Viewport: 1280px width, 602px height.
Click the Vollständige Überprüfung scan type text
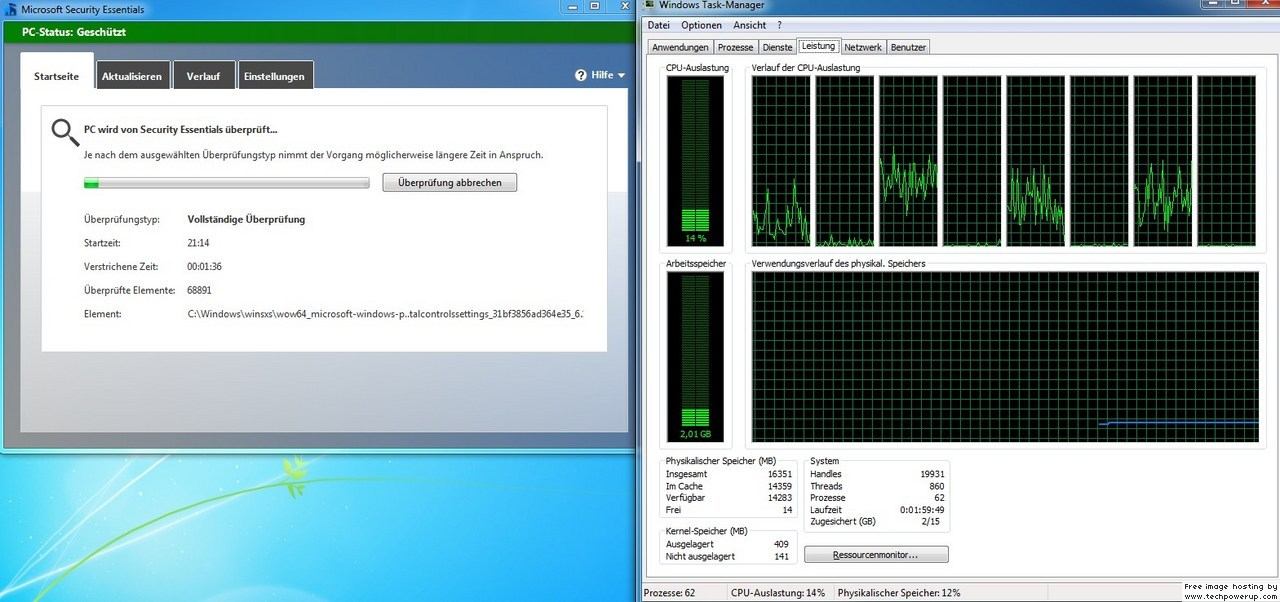[246, 219]
